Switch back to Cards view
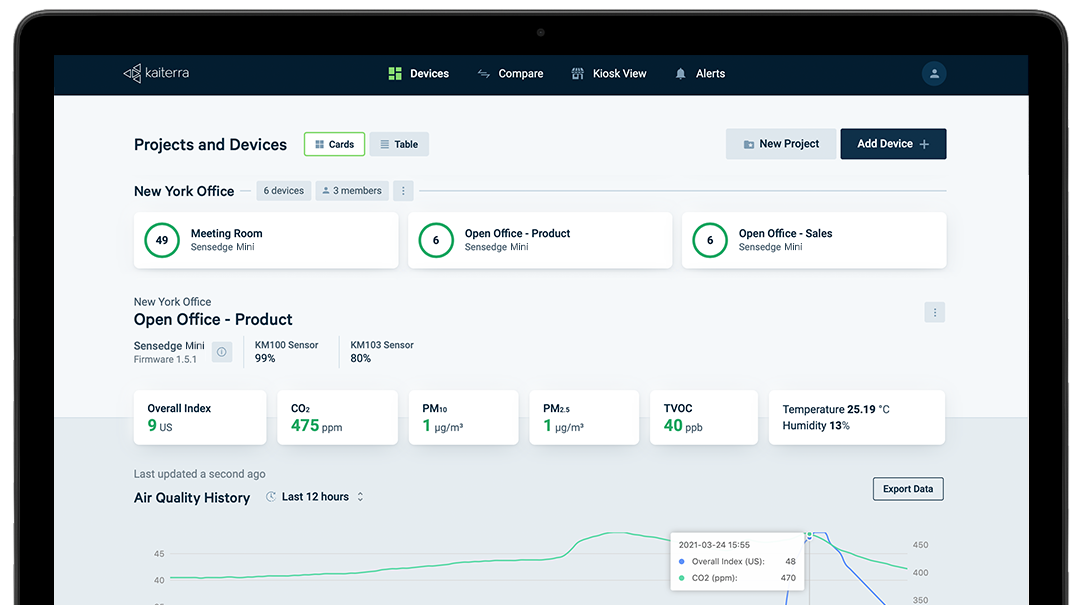The image size is (1080, 605). tap(334, 143)
